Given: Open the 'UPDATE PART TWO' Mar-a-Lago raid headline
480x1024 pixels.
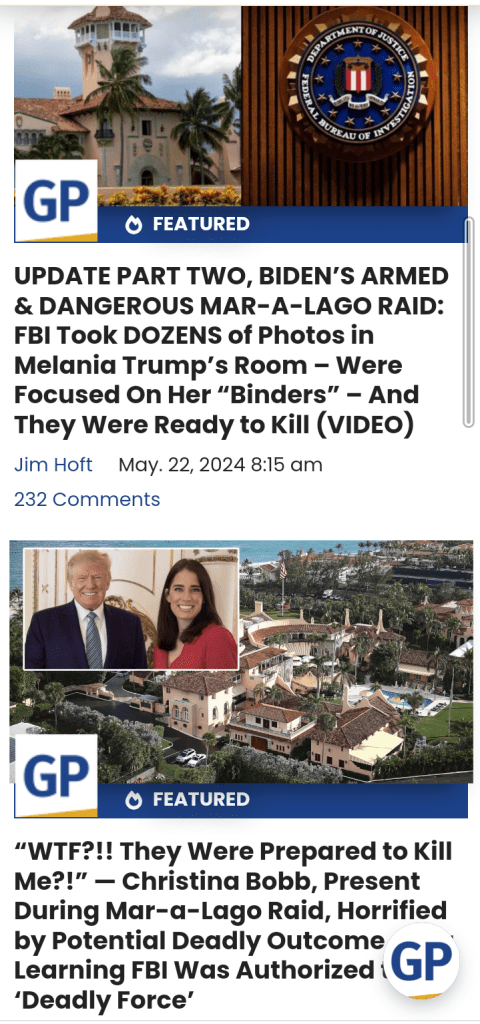Looking at the screenshot, I should (232, 351).
